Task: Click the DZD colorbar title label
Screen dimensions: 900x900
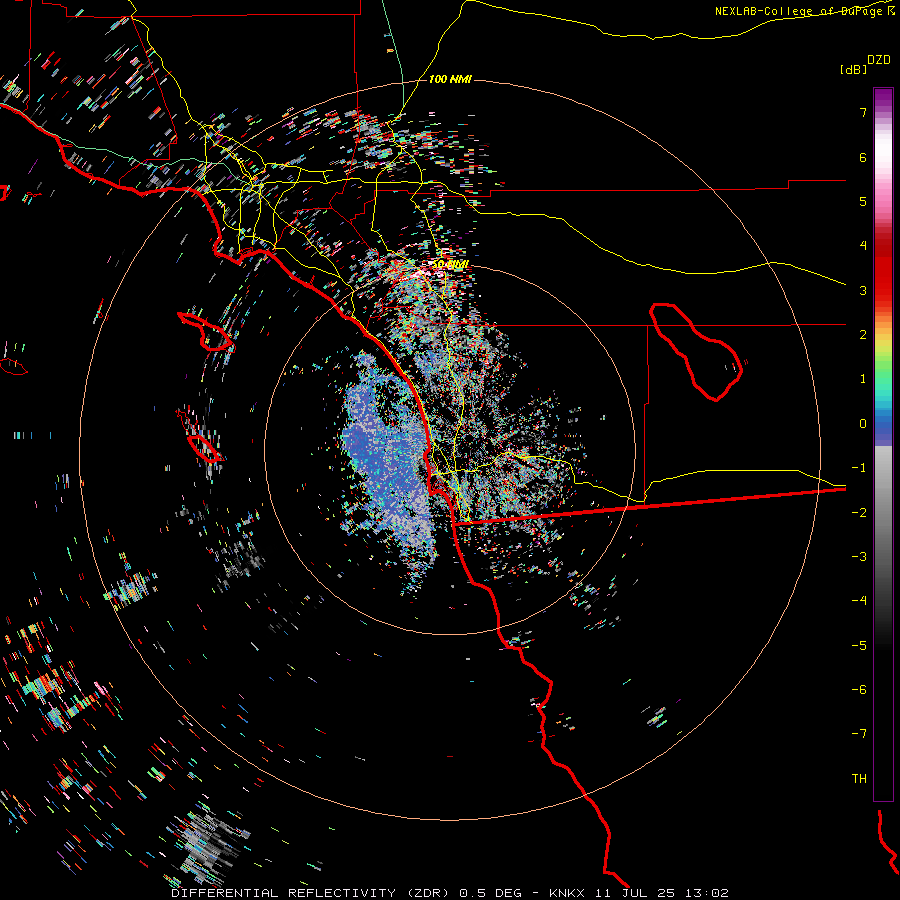Action: [x=879, y=60]
